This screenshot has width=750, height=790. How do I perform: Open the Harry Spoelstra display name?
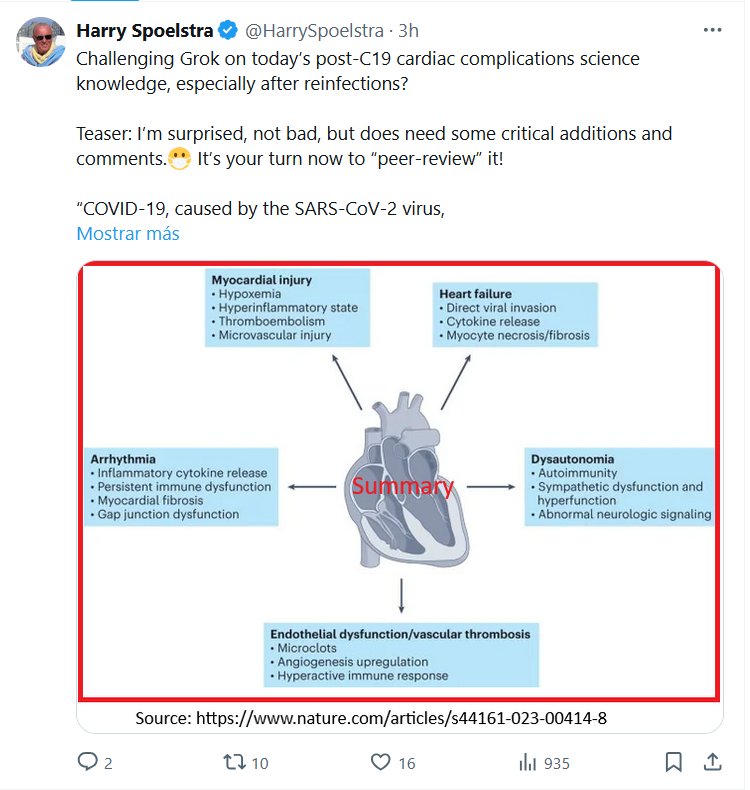pyautogui.click(x=144, y=31)
